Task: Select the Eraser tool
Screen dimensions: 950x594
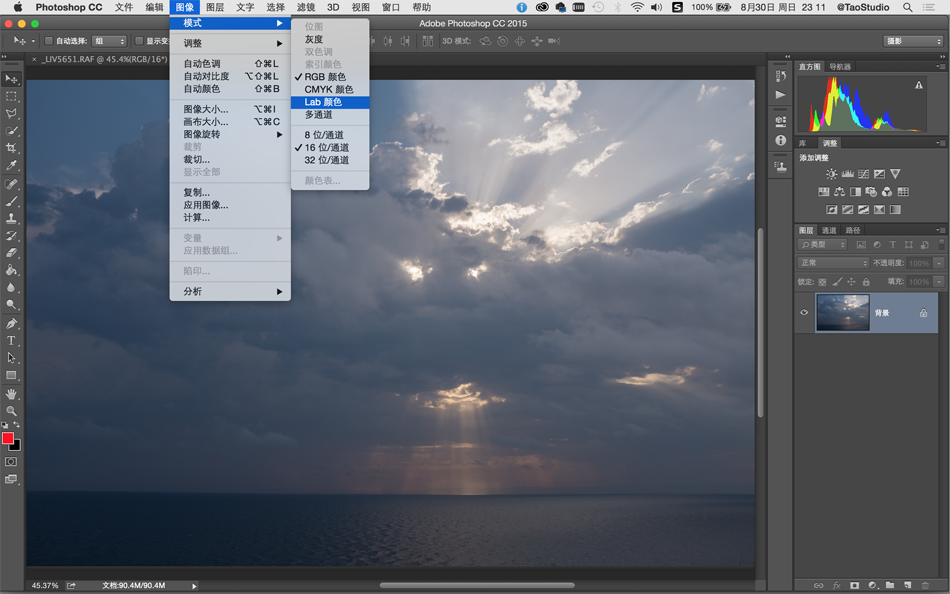Action: pyautogui.click(x=11, y=253)
